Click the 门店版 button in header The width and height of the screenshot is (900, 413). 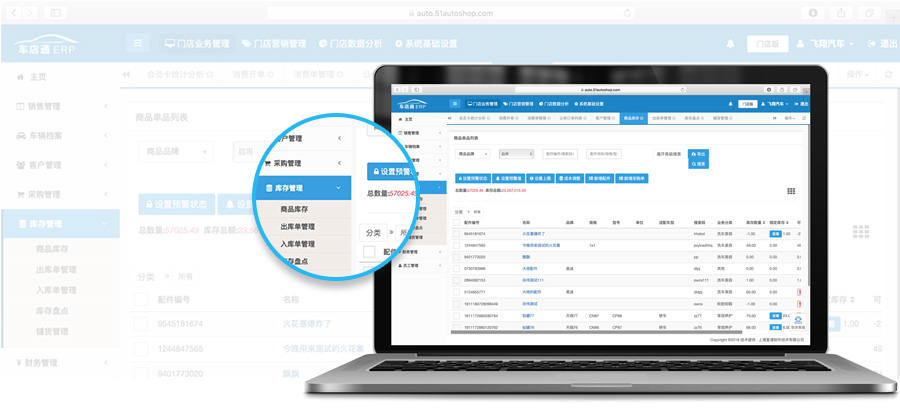(768, 44)
